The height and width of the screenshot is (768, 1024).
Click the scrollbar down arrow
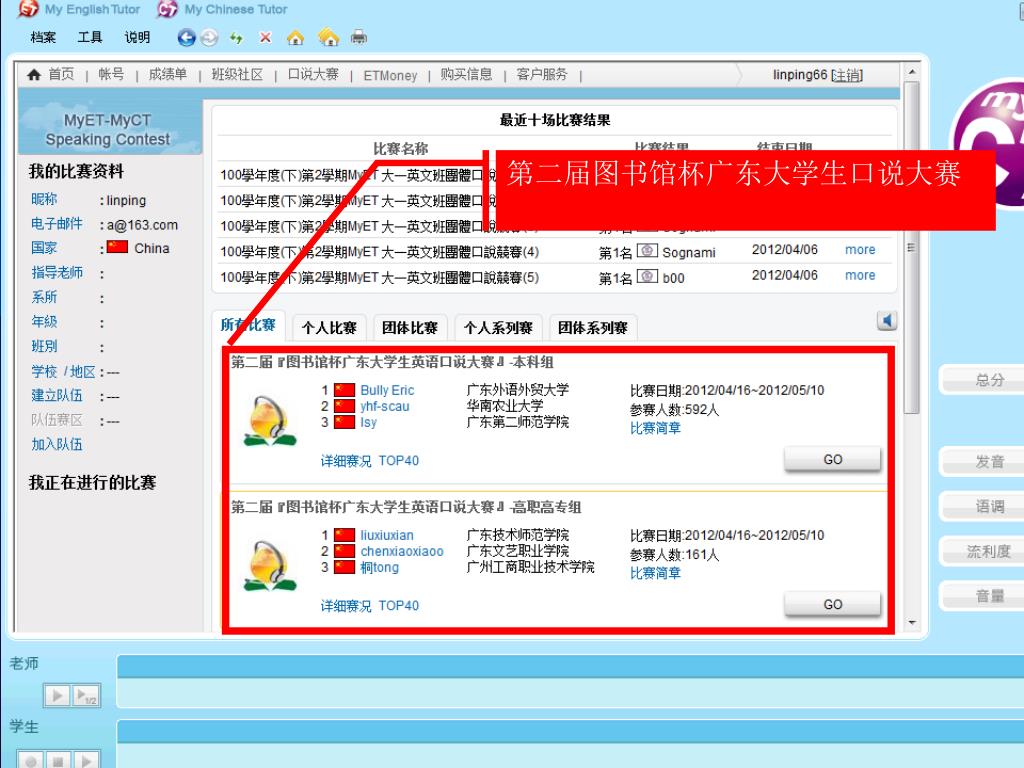[x=912, y=623]
